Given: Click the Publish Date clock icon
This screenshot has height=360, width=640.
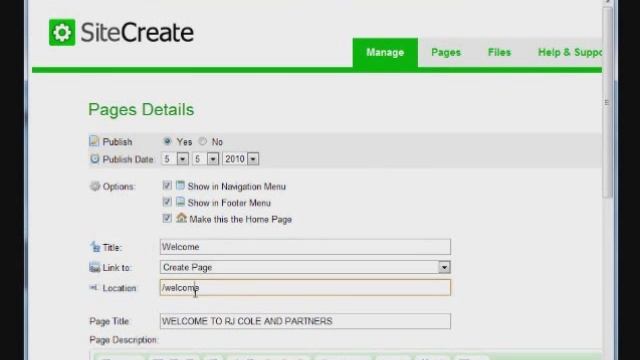Looking at the screenshot, I should pyautogui.click(x=95, y=159).
